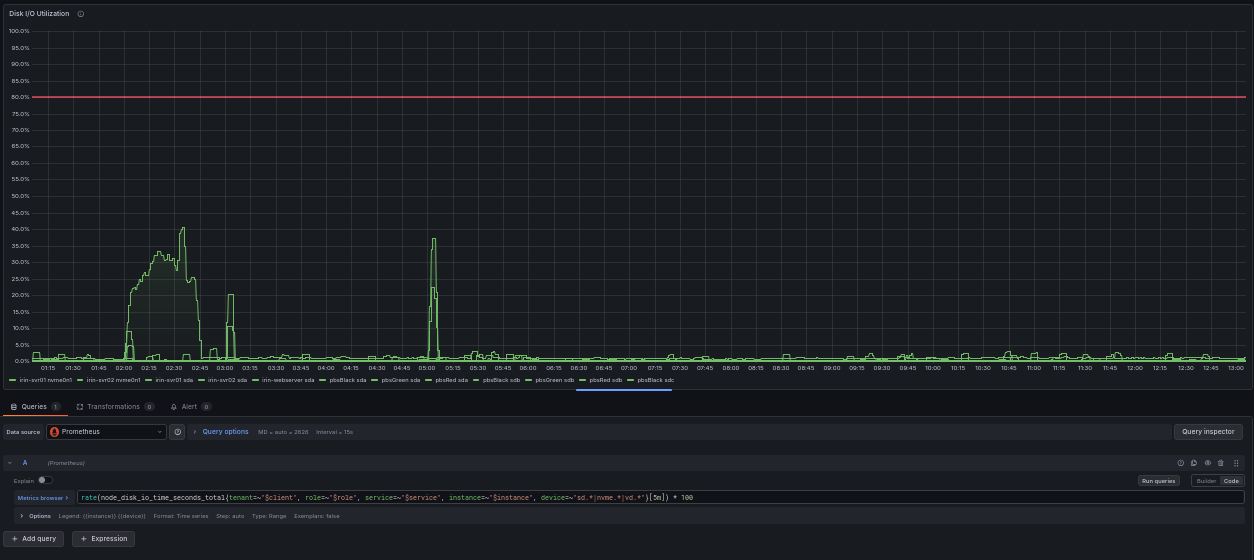Click the Disk I/O Utilization panel title
This screenshot has height=560, width=1254.
coord(39,14)
